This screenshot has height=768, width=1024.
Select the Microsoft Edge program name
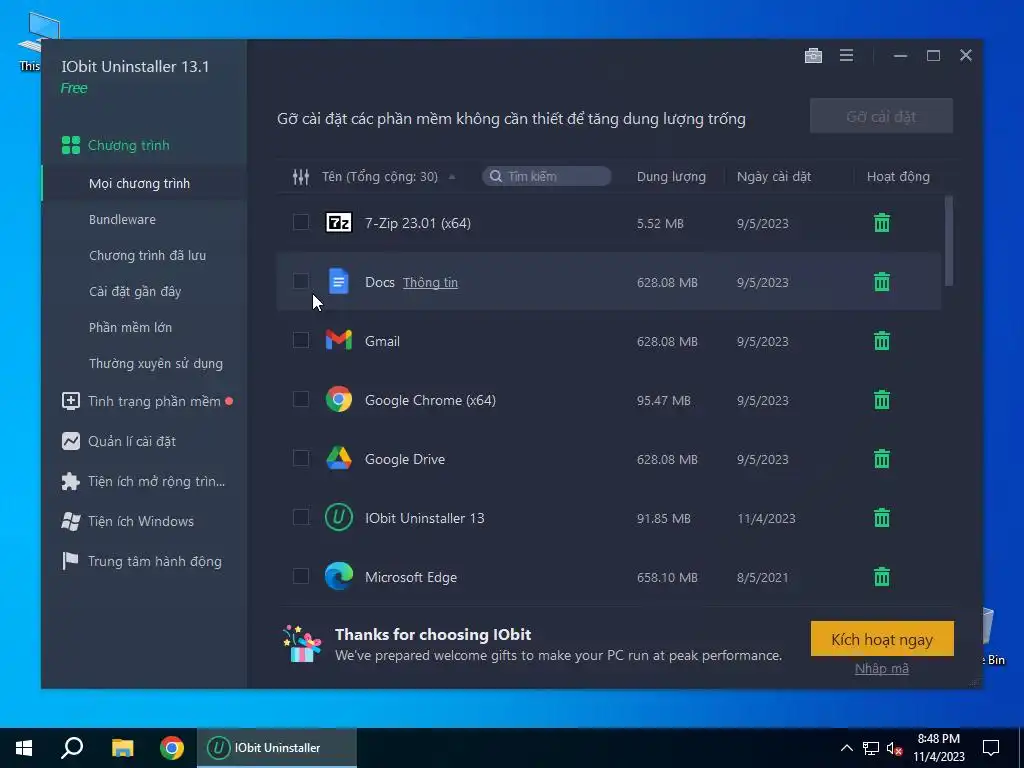411,577
